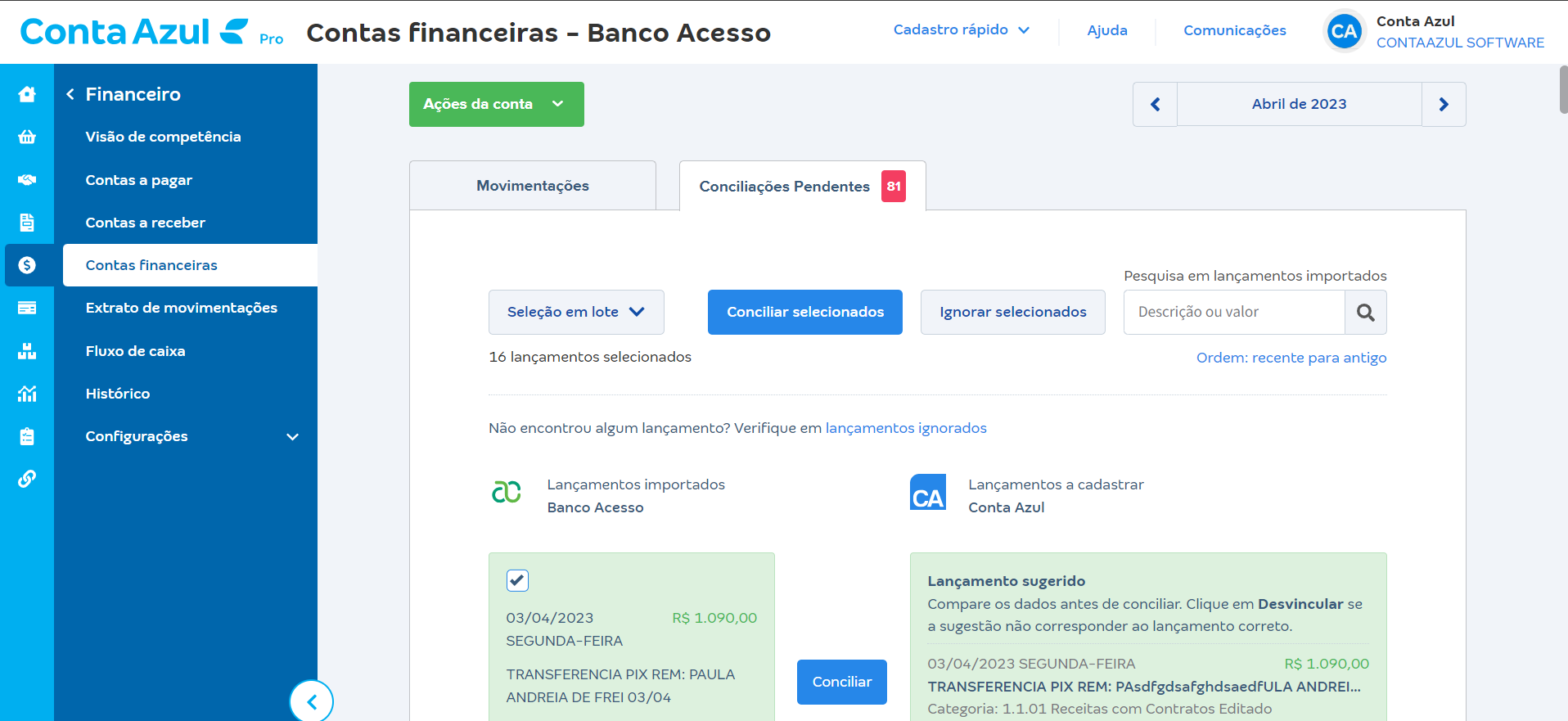Open the handshake icon in sidebar
Viewport: 1568px width, 721px height.
(27, 179)
